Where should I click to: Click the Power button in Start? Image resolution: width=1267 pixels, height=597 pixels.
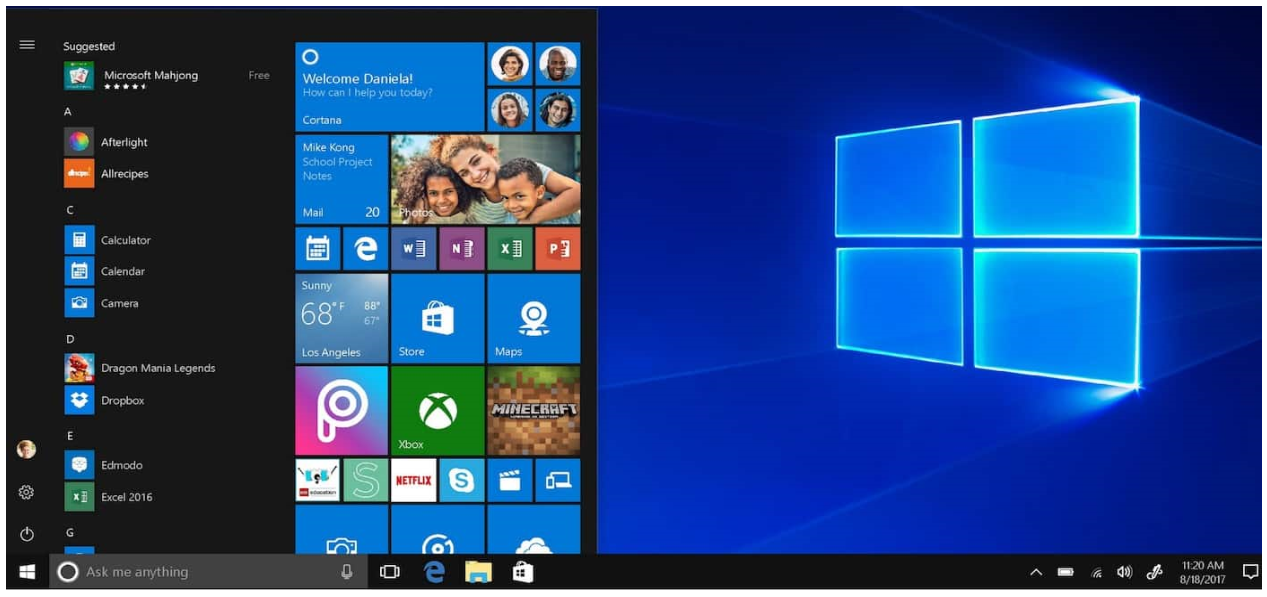[x=27, y=533]
